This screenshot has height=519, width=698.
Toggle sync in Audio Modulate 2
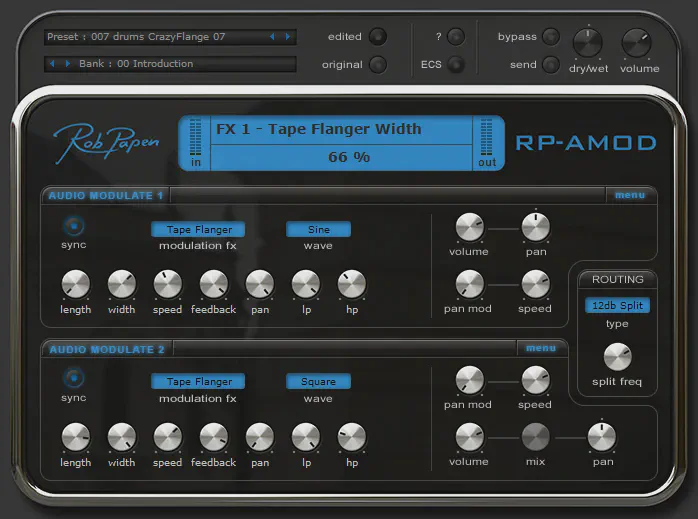pyautogui.click(x=73, y=379)
